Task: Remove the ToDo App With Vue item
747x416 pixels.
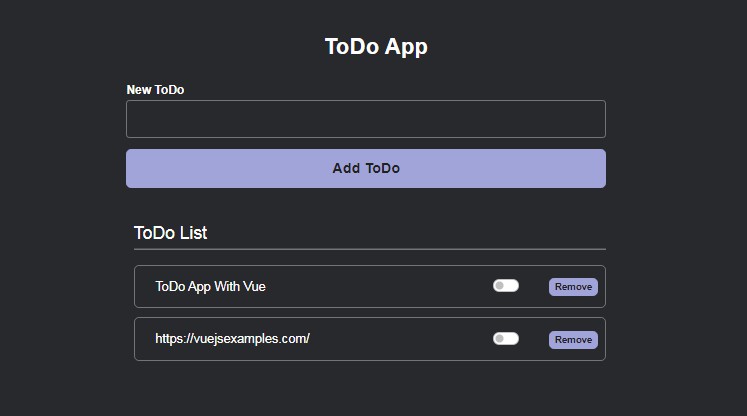Action: [573, 287]
